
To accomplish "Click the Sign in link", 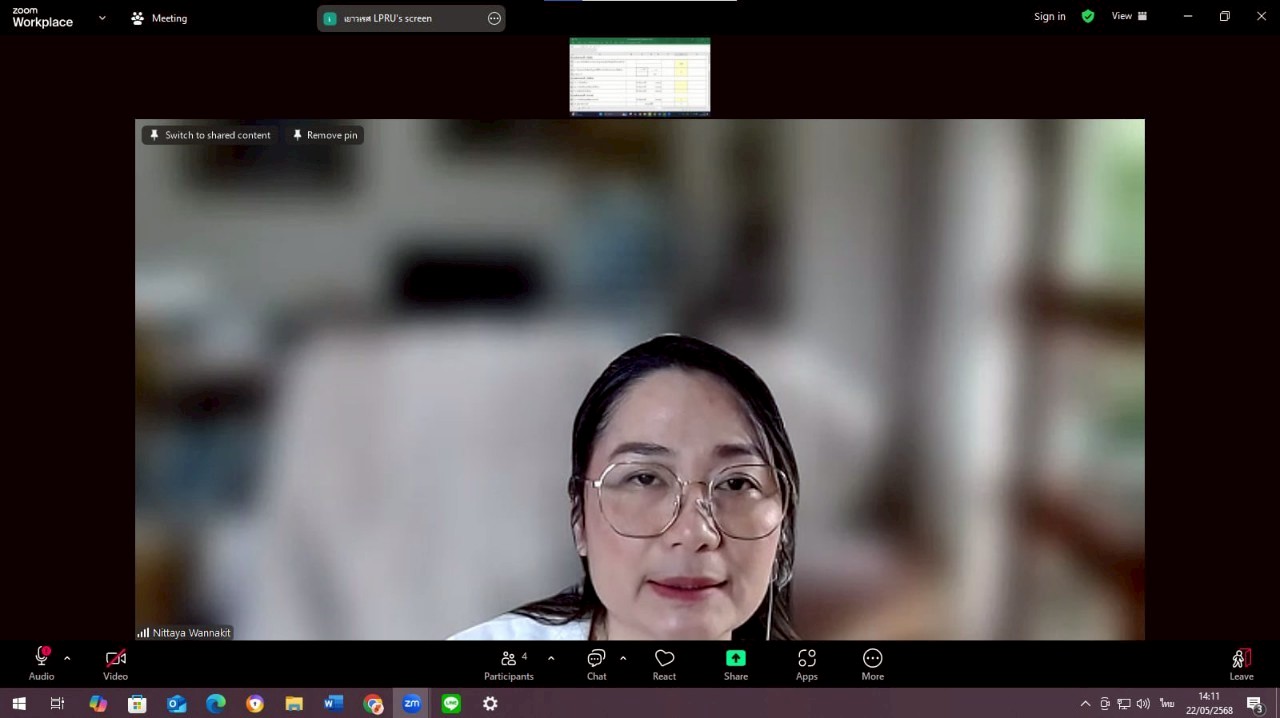I will (x=1049, y=17).
